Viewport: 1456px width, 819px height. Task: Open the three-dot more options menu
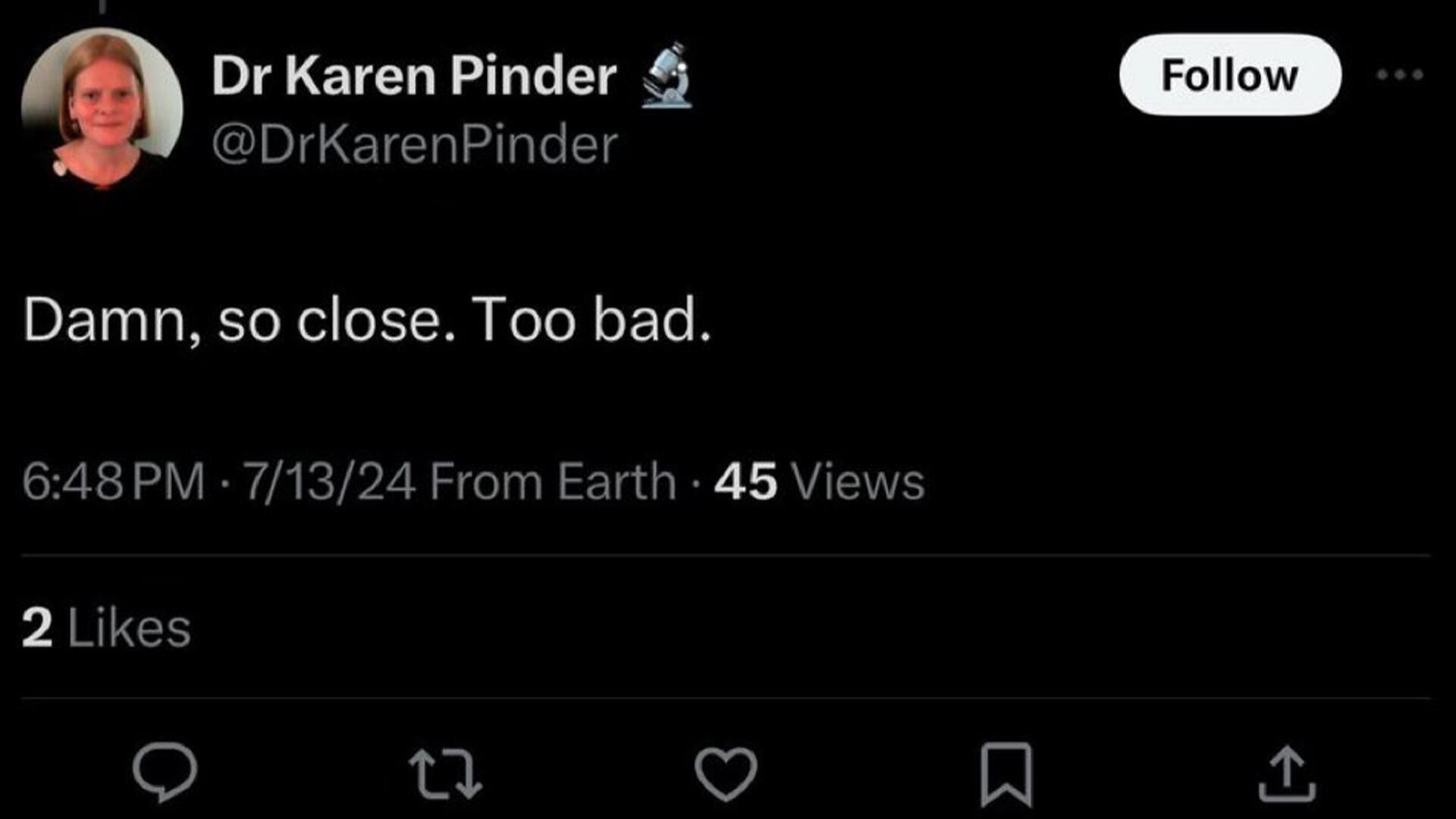(1400, 74)
